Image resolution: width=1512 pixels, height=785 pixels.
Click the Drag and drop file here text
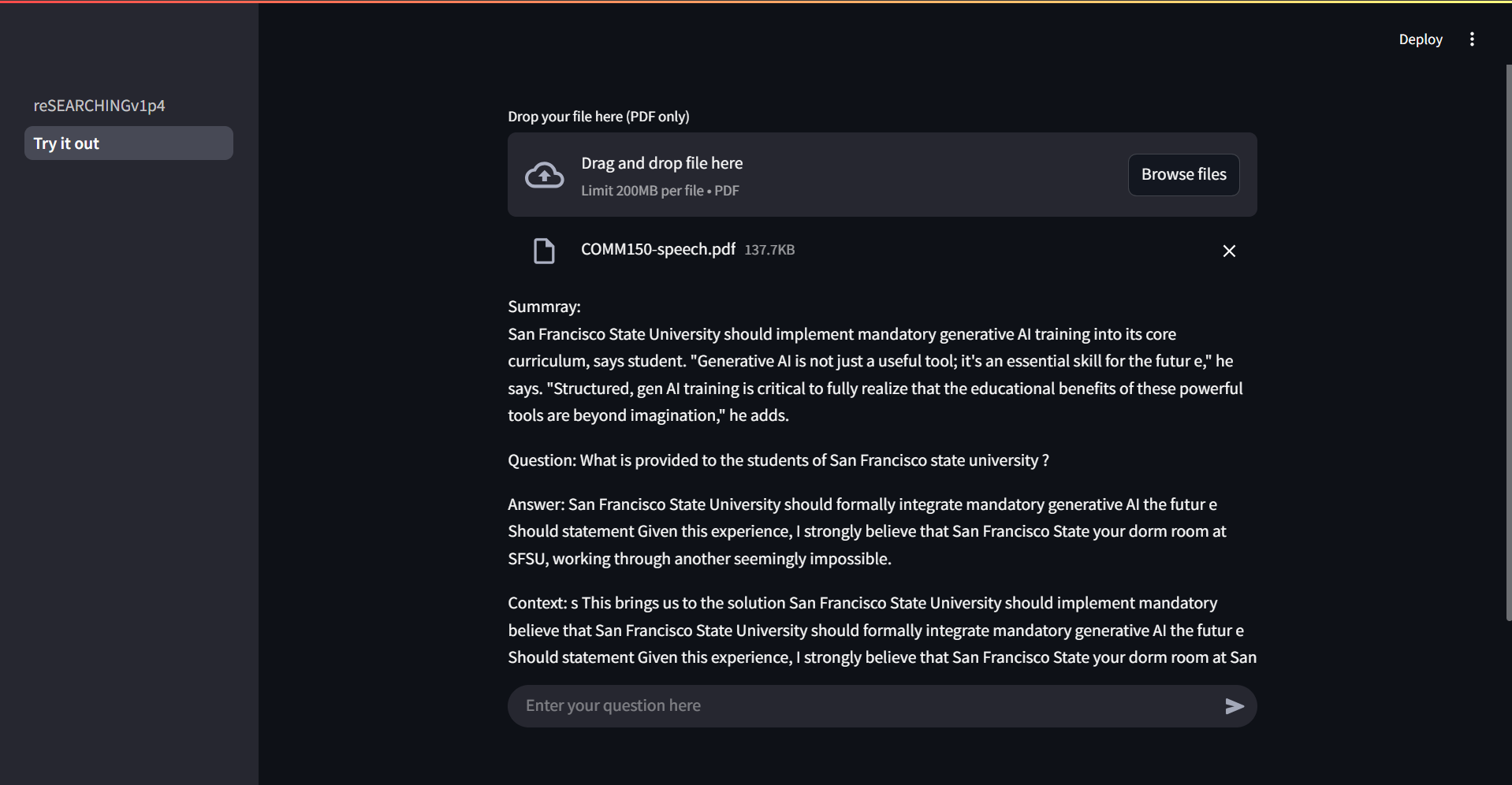coord(662,163)
